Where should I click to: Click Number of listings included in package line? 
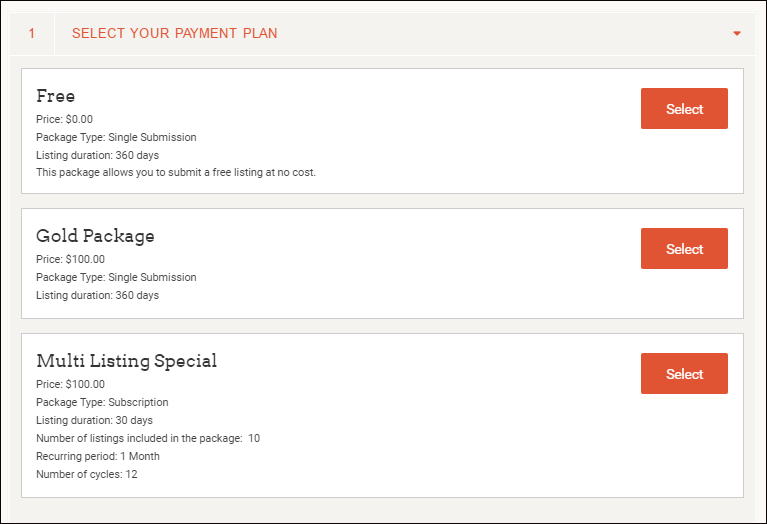pyautogui.click(x=148, y=438)
